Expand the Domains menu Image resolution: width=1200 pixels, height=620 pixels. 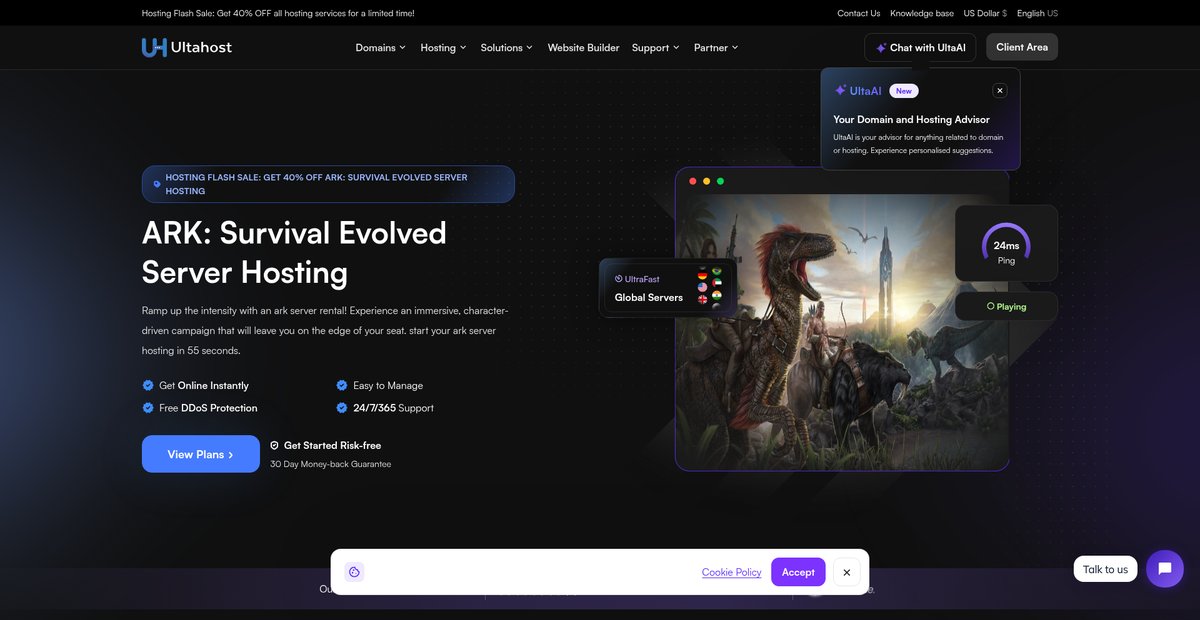pyautogui.click(x=381, y=48)
